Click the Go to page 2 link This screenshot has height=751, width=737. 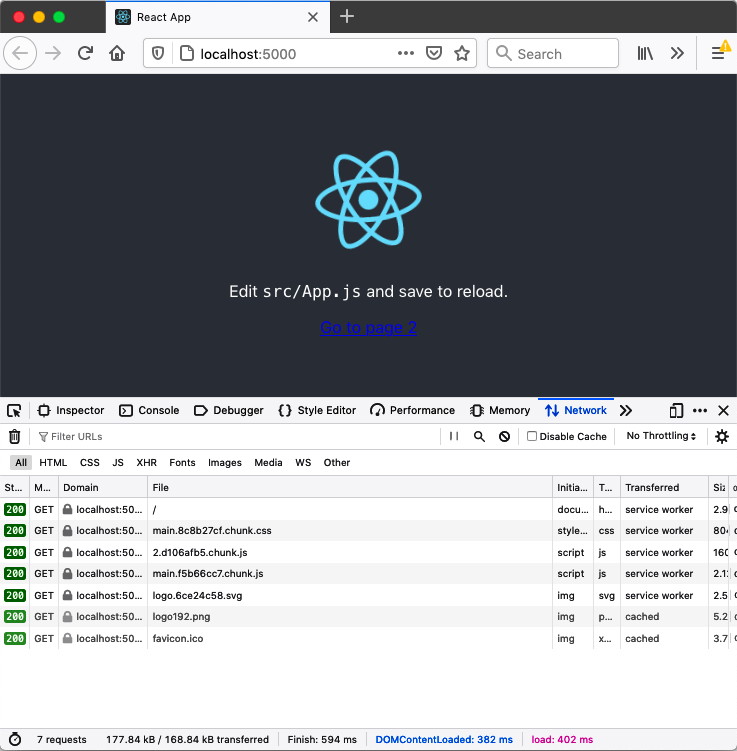tap(368, 328)
